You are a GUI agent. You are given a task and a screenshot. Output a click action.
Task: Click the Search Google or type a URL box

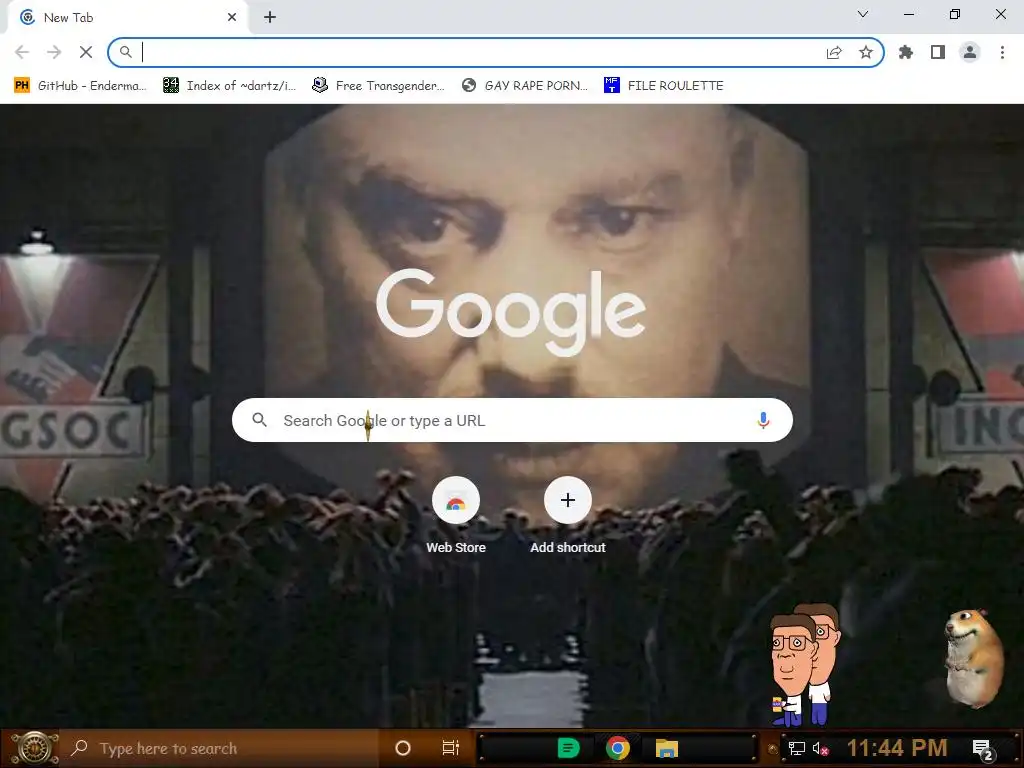(x=512, y=420)
